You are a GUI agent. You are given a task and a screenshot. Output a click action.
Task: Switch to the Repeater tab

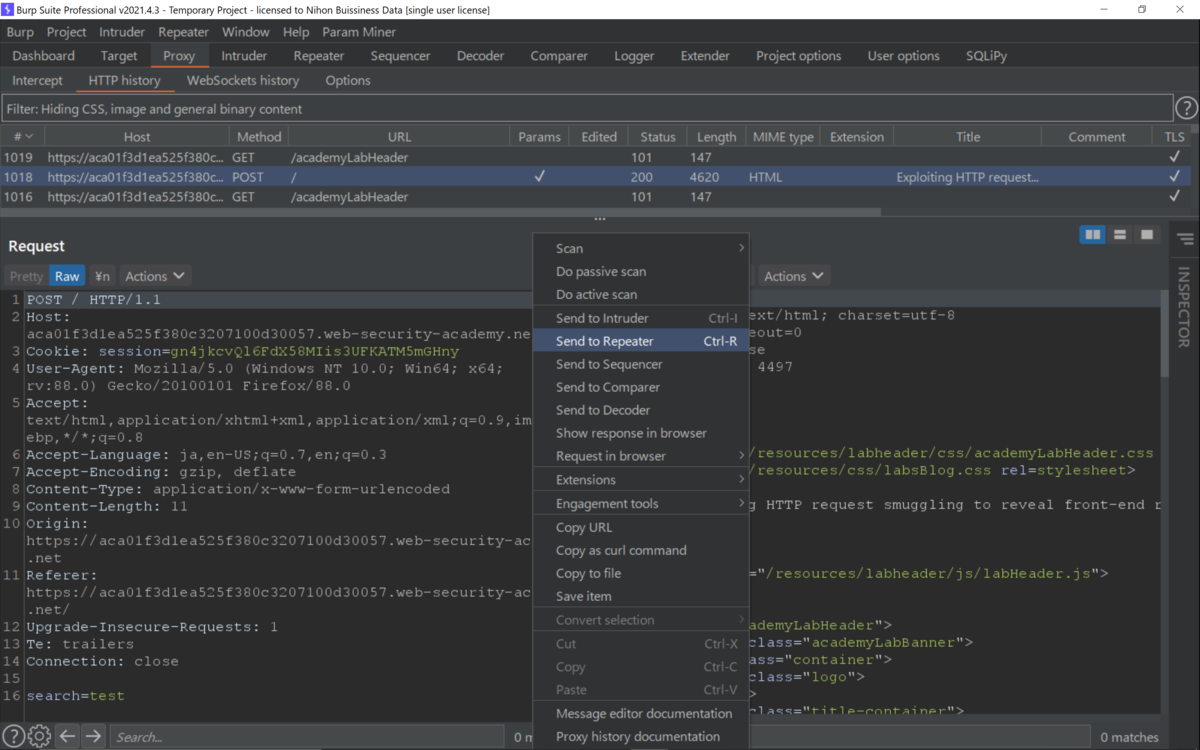[319, 56]
